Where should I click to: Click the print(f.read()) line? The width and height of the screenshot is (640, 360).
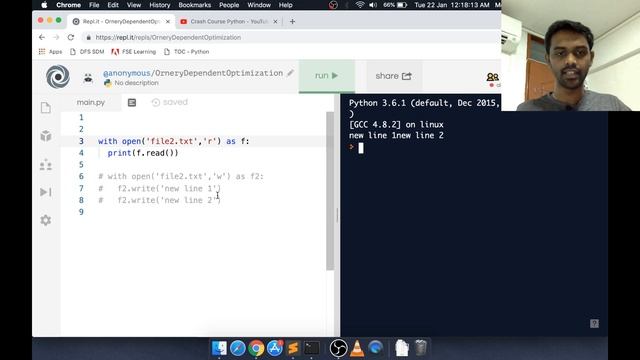[x=143, y=153]
